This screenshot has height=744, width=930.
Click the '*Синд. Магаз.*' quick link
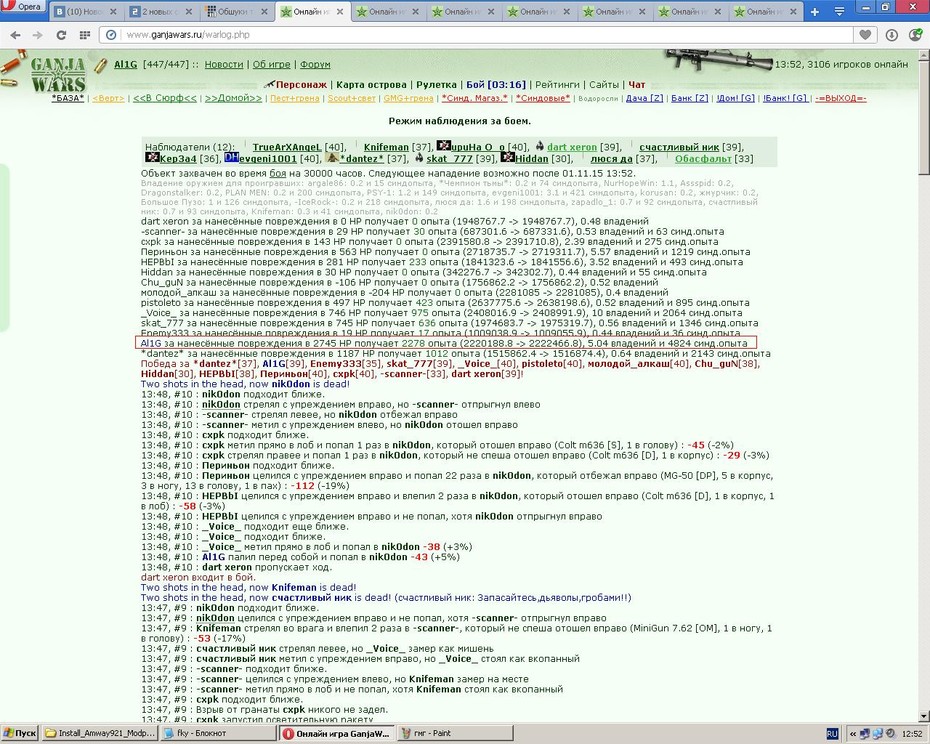474,98
